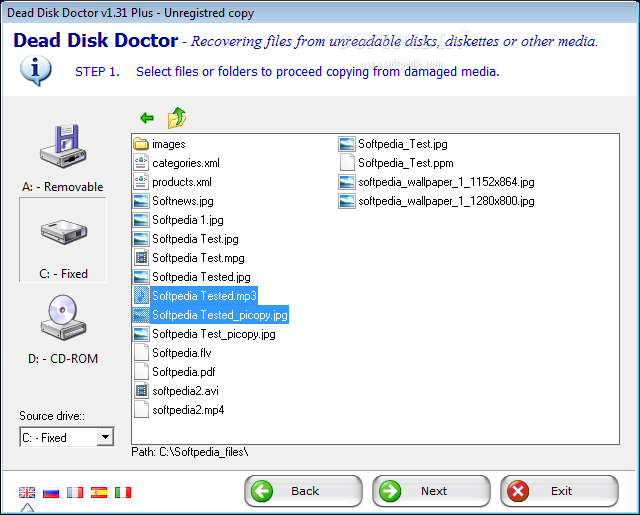640x515 pixels.
Task: Select file name Softnews.jpg
Action: (x=183, y=201)
